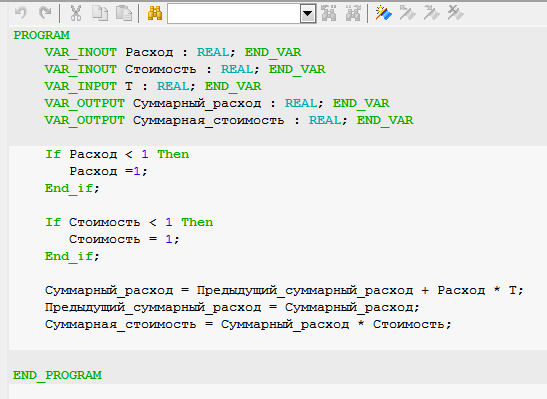Click the END_PROGRAM keyword
547x399 pixels.
pos(58,375)
